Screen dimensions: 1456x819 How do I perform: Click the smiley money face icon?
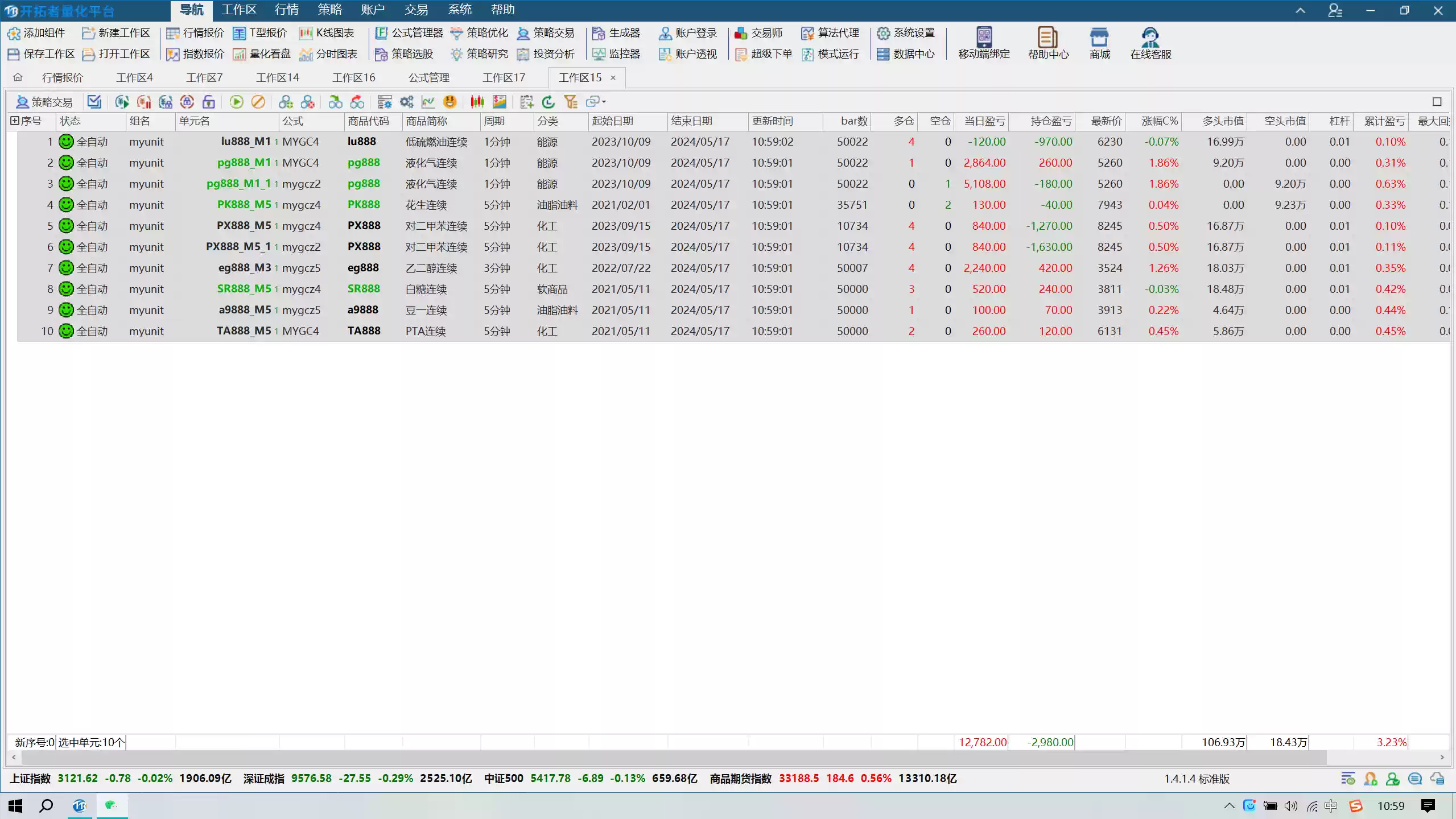point(449,102)
